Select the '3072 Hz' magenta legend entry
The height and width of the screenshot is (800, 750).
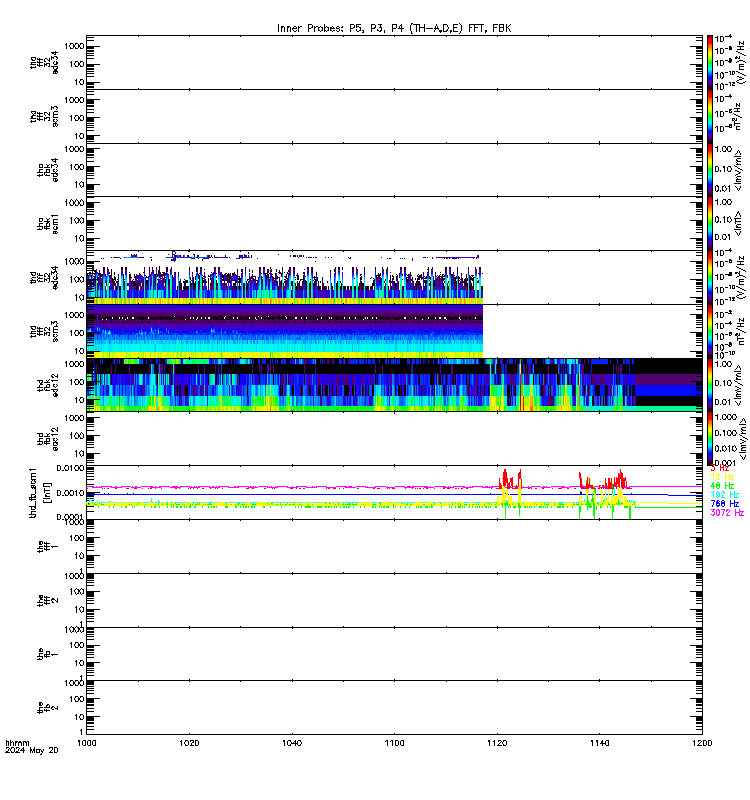[x=727, y=513]
